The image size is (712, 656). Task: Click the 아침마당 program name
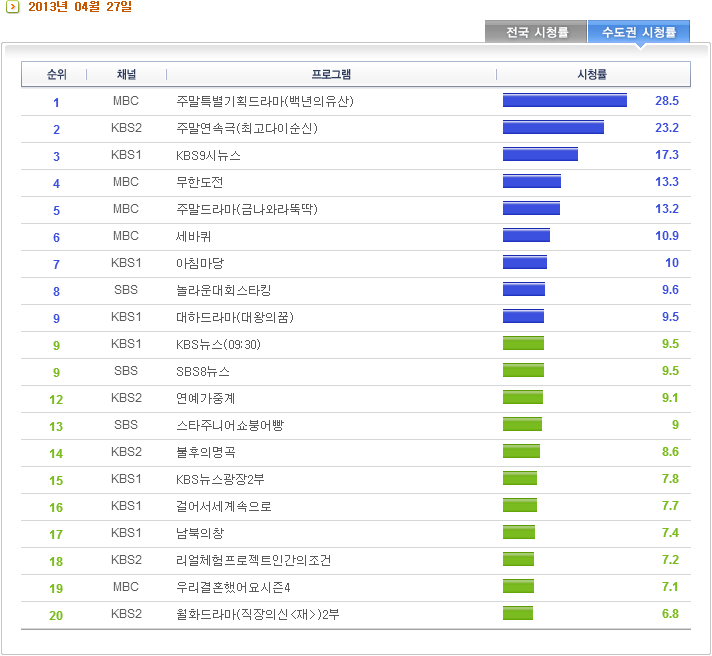(200, 263)
